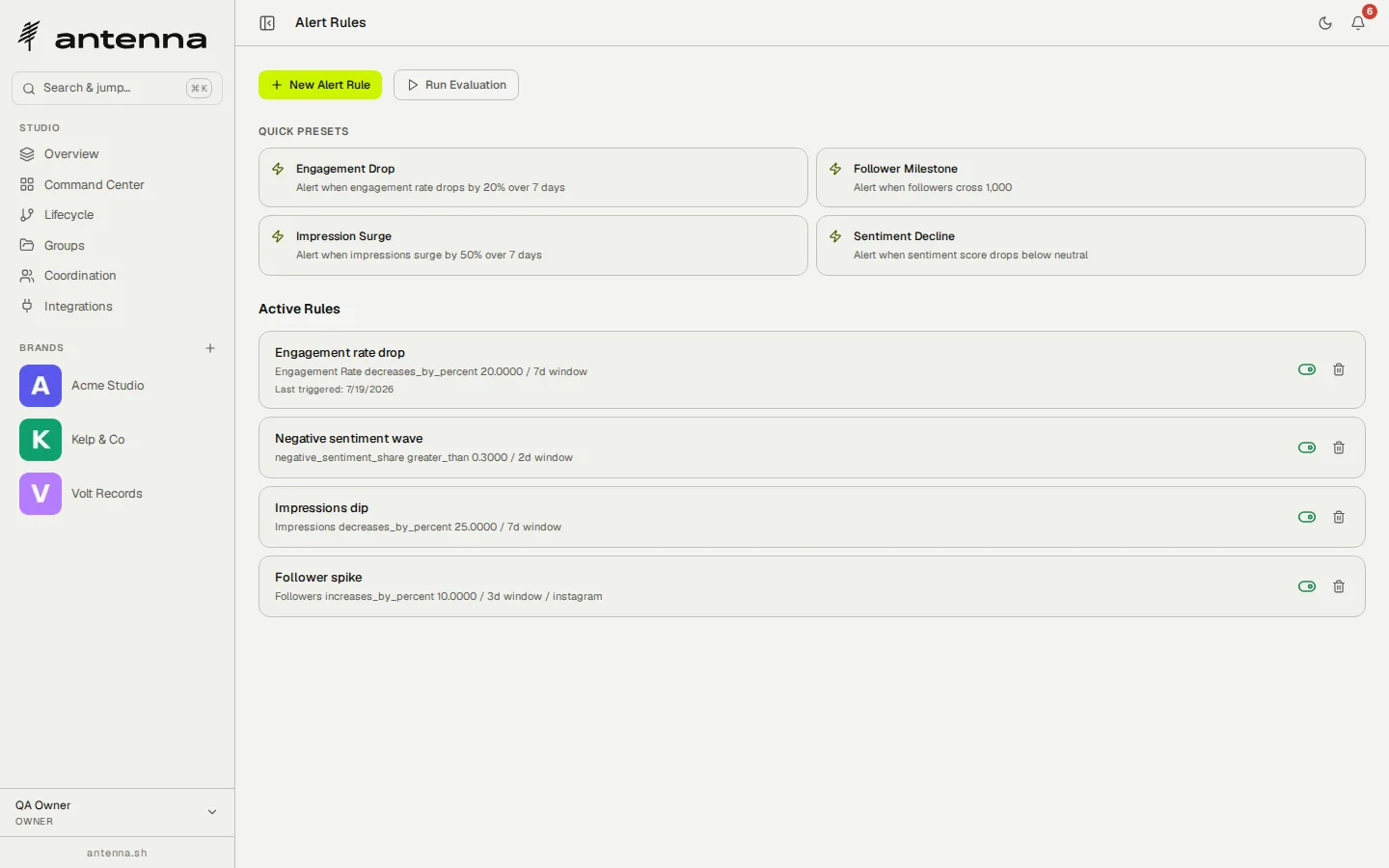
Task: Click the Lifecycle branch icon
Action: (x=27, y=215)
